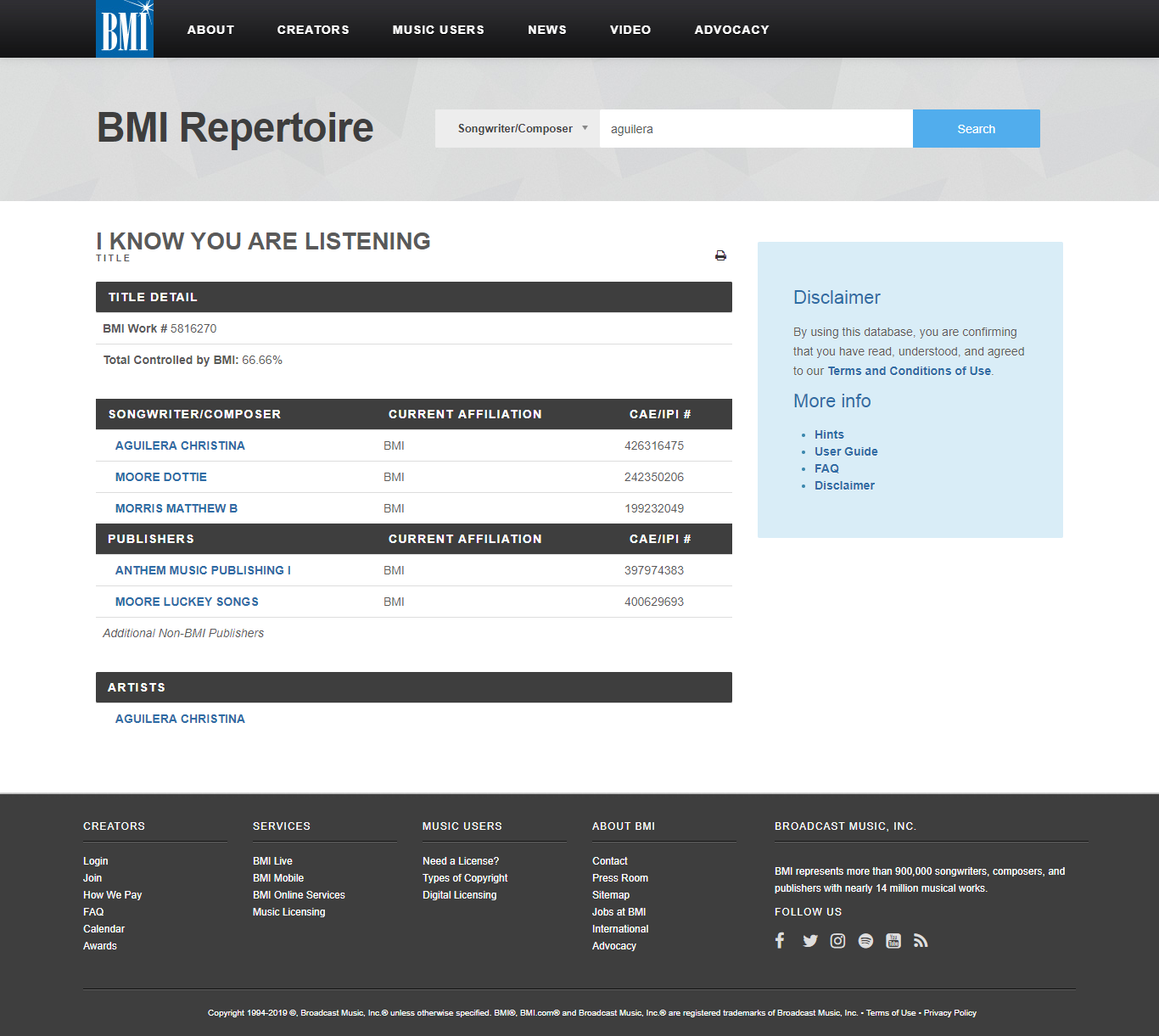Image resolution: width=1159 pixels, height=1036 pixels.
Task: Open the Music Users navigation menu
Action: (438, 30)
